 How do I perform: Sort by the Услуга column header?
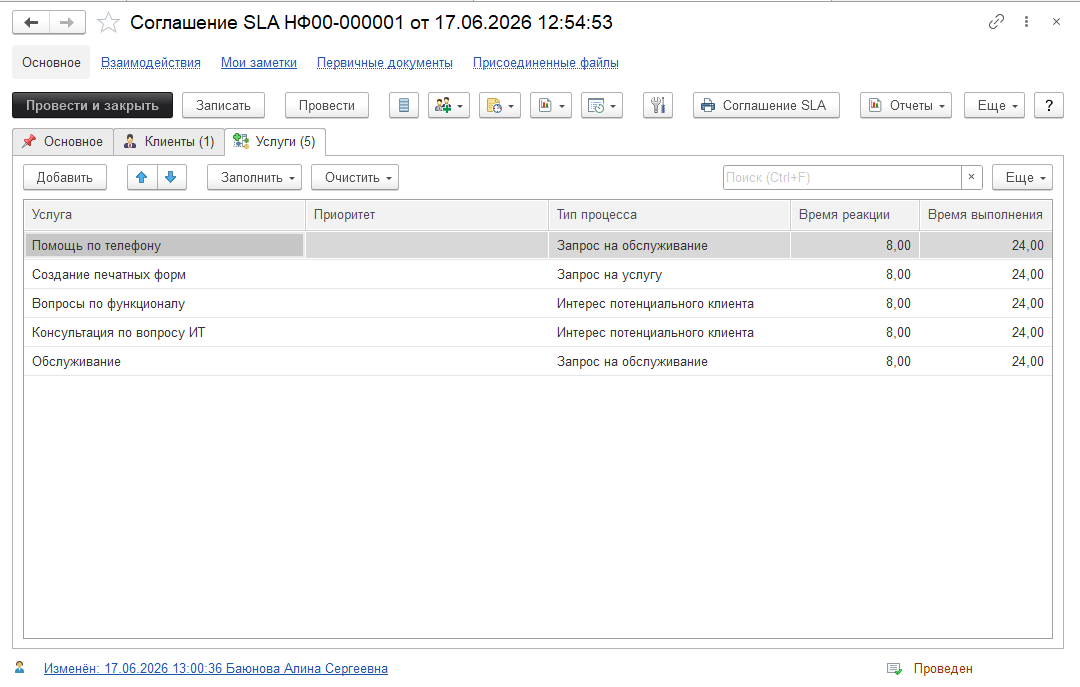[165, 214]
